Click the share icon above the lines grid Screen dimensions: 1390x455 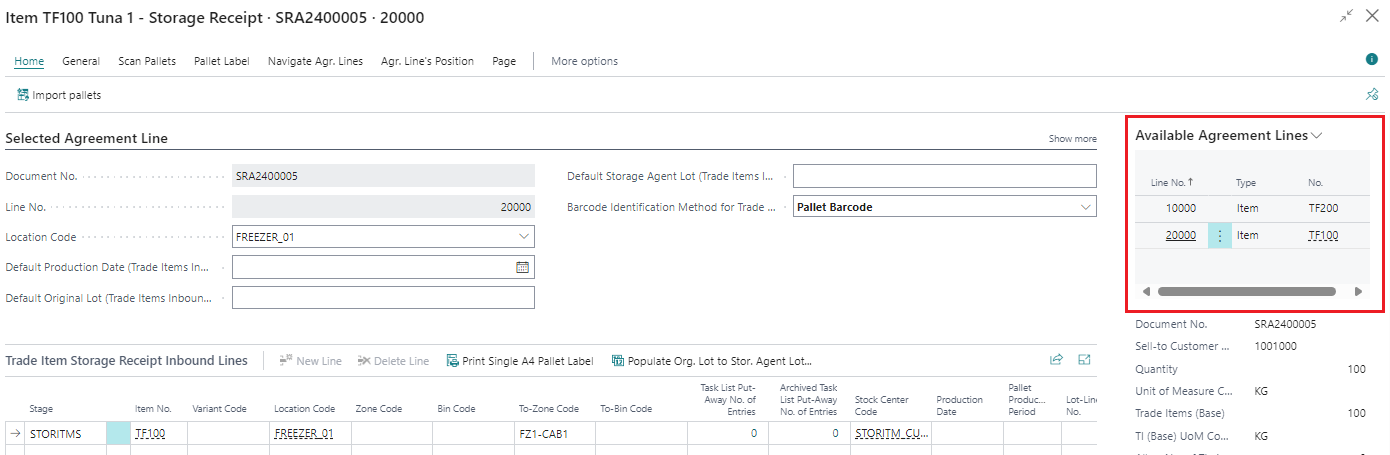(1056, 360)
